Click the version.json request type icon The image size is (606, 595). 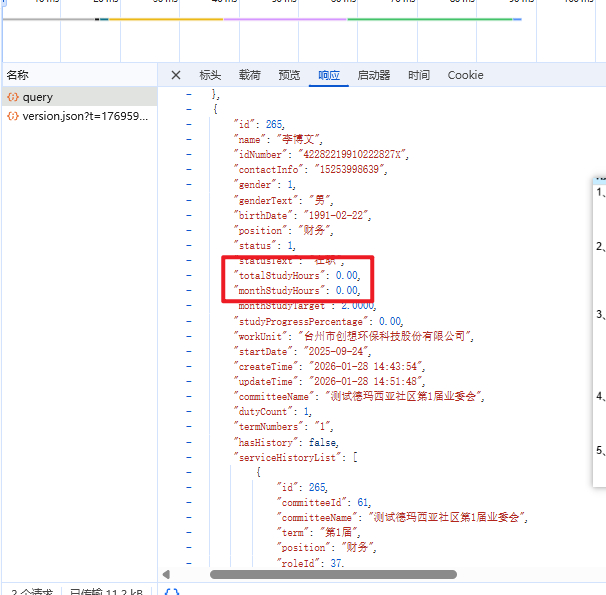click(x=13, y=116)
